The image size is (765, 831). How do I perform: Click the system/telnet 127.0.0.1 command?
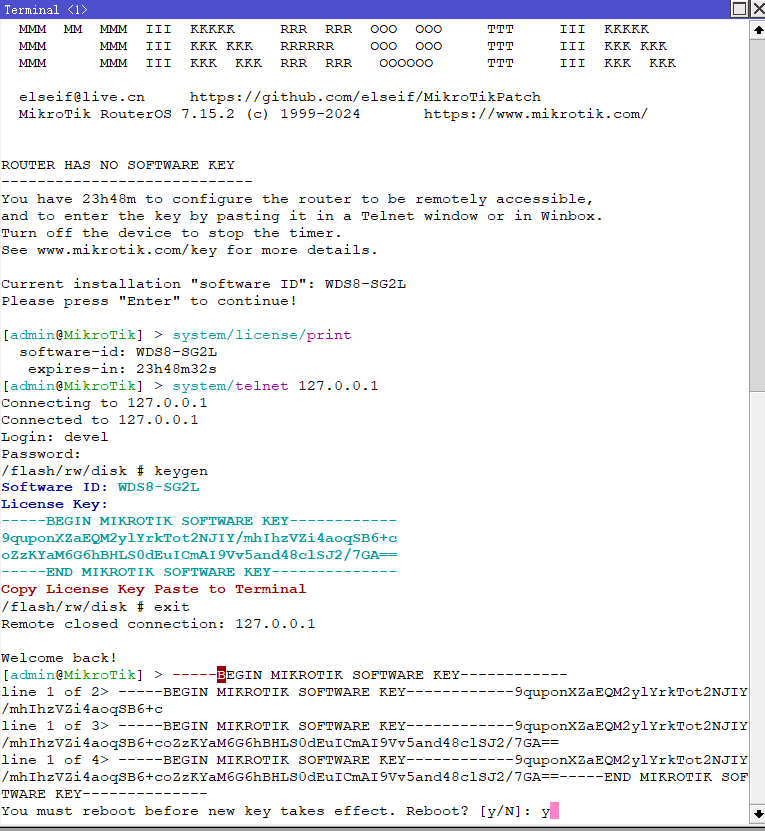(x=275, y=386)
